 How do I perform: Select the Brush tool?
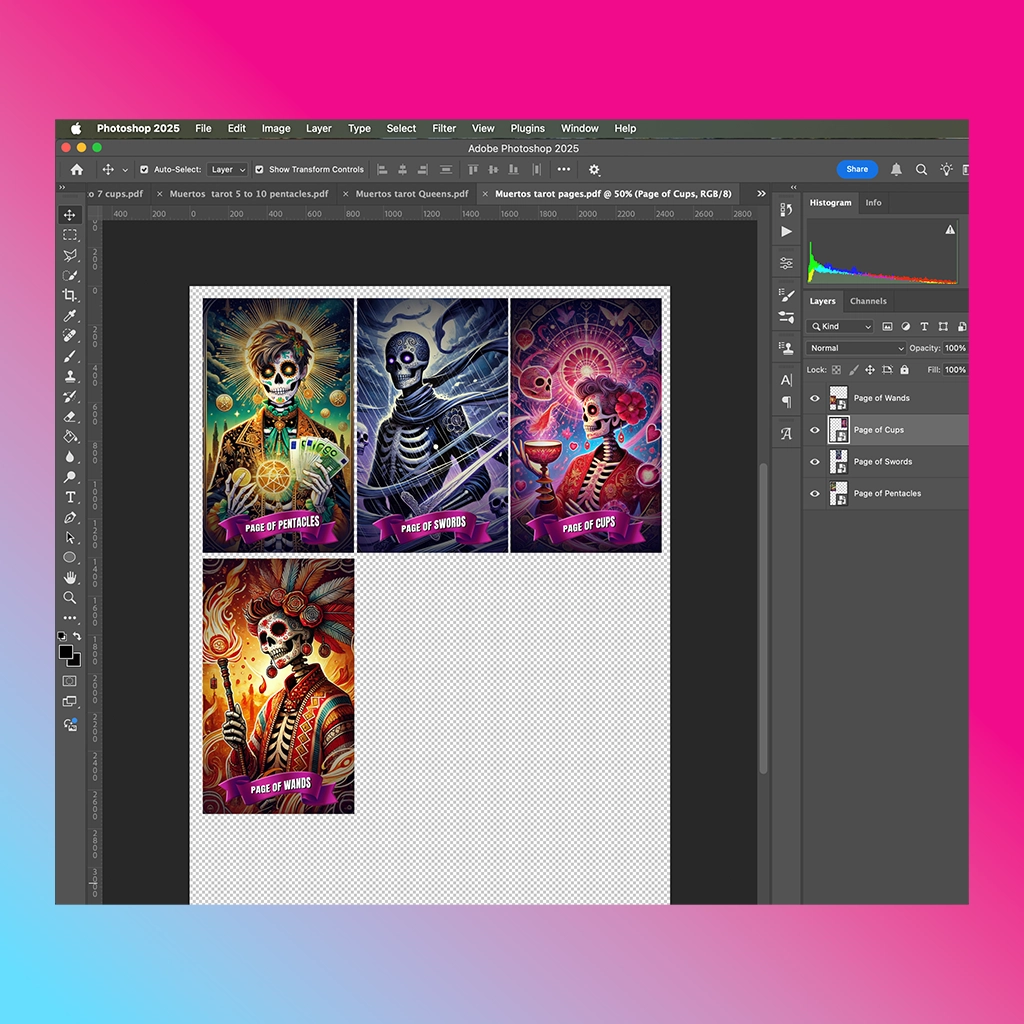tap(70, 356)
